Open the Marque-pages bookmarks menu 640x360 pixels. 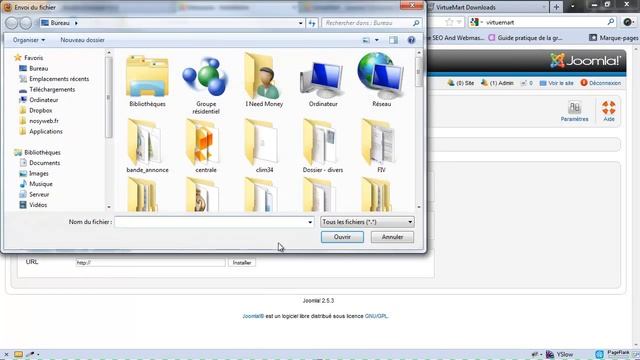click(614, 38)
